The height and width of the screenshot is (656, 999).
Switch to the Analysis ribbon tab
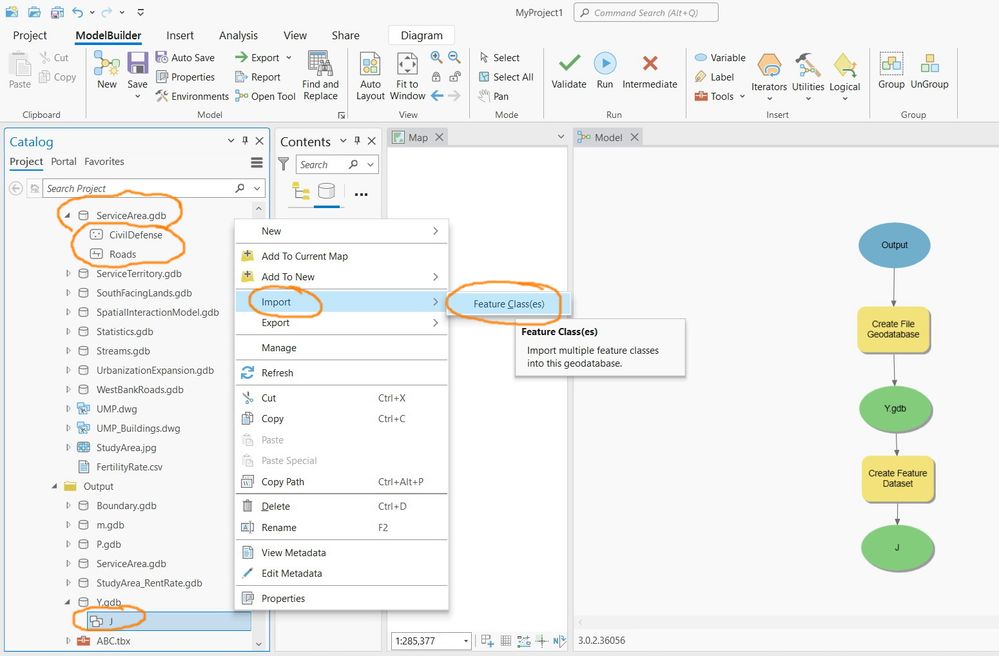pos(238,36)
